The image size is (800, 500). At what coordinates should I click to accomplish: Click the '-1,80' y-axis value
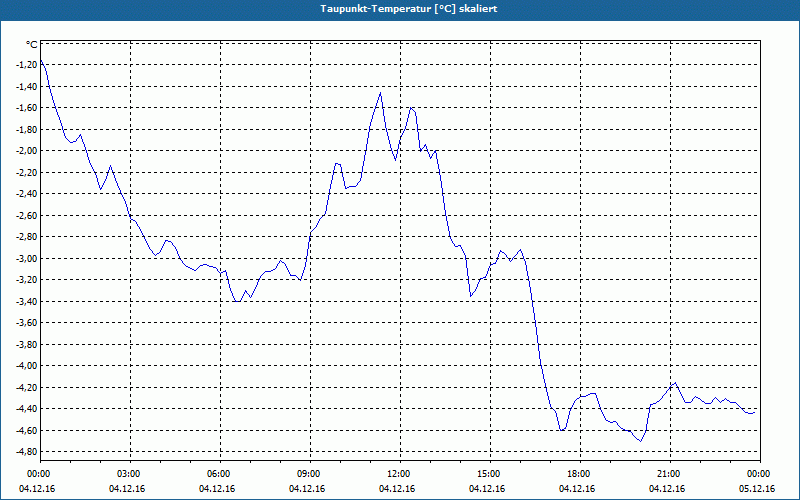coord(28,129)
